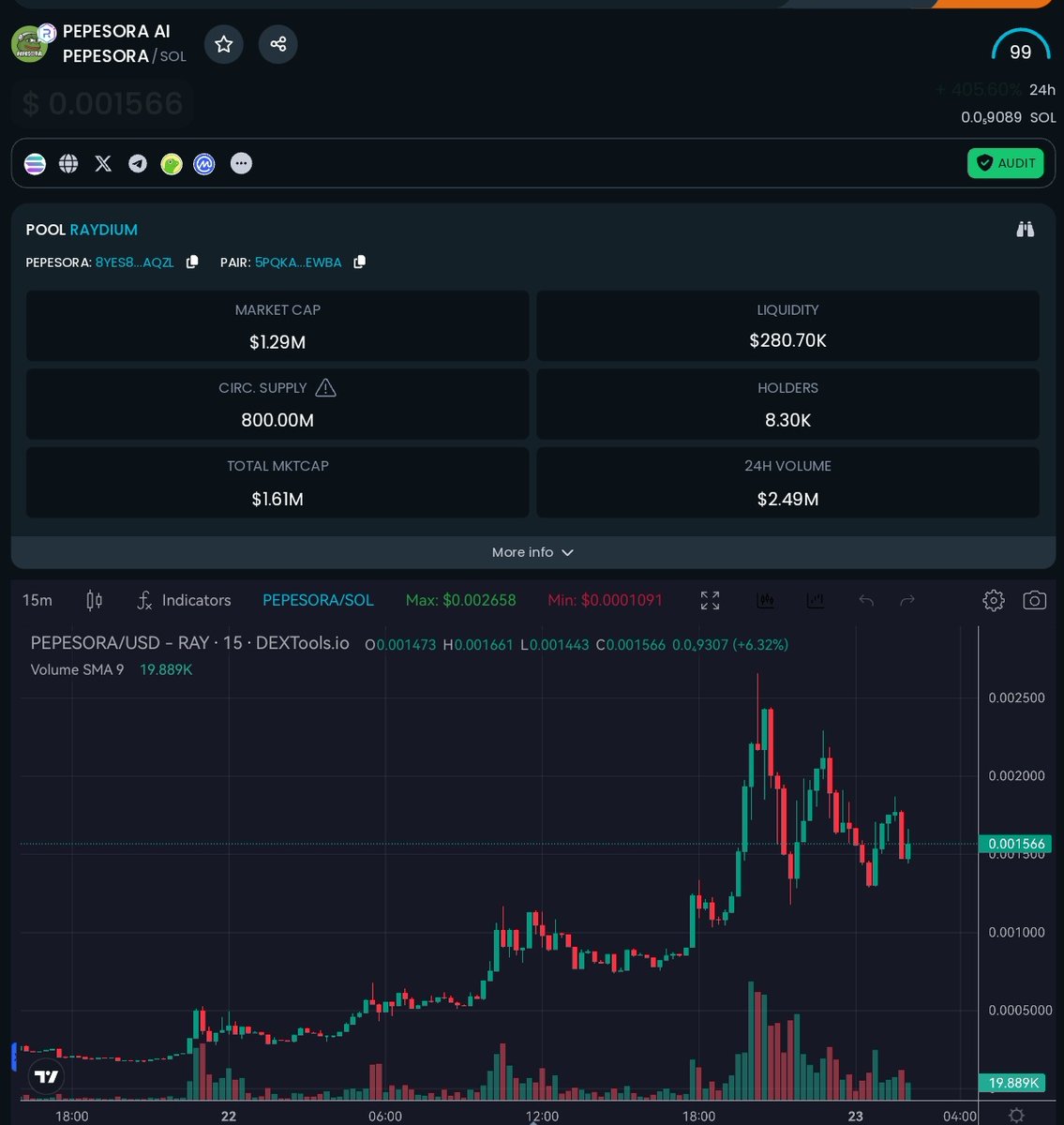
Task: Click the CIRC. SUPPLY 800.00M value
Action: click(x=277, y=420)
